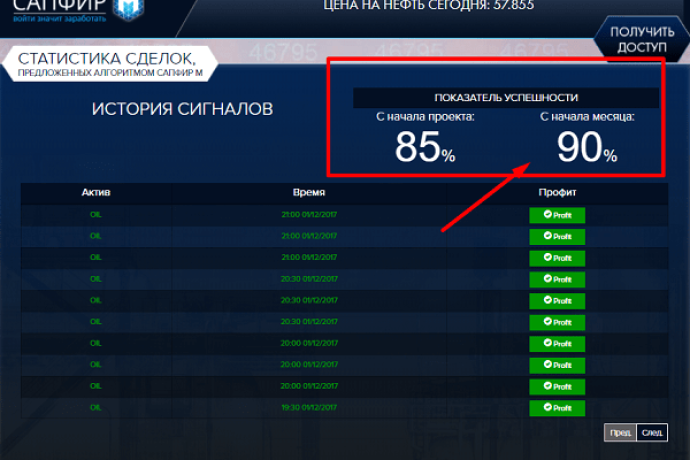Click the предложенных алгоритмом Сапфир М subtitle

click(110, 73)
